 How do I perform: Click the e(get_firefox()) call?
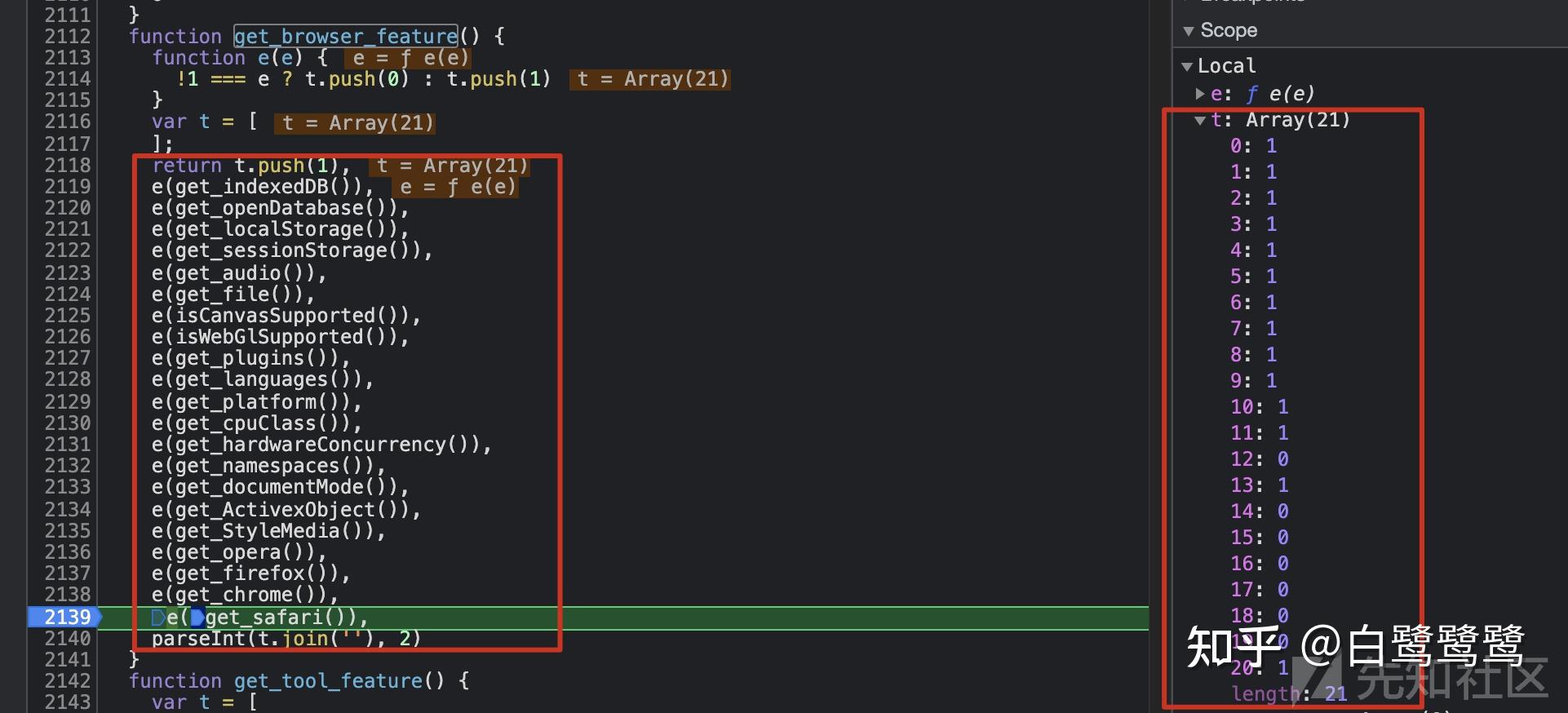coord(246,573)
